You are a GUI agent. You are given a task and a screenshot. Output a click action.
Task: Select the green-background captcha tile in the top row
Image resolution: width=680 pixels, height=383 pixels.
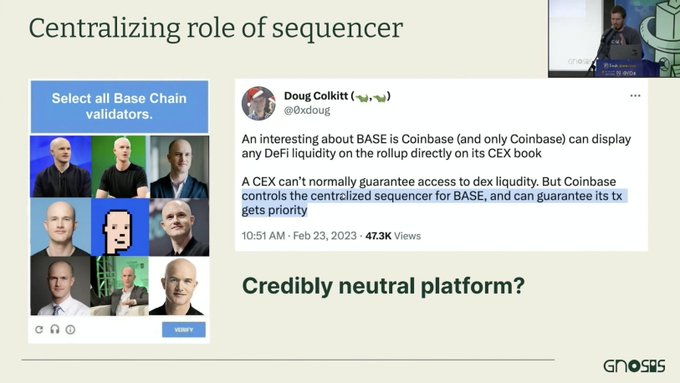click(120, 167)
